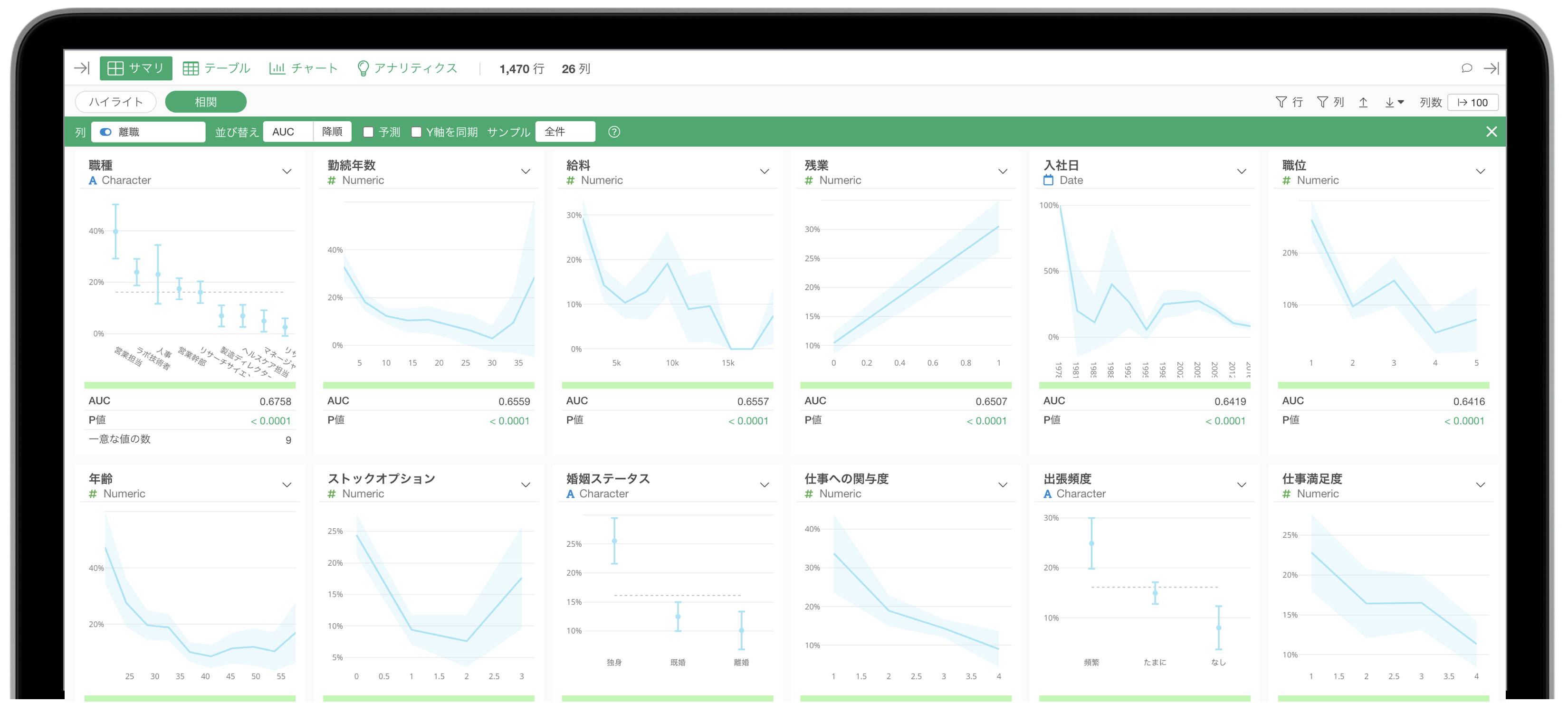Click AUC value 0.6416 in 職位 card

coord(1469,402)
